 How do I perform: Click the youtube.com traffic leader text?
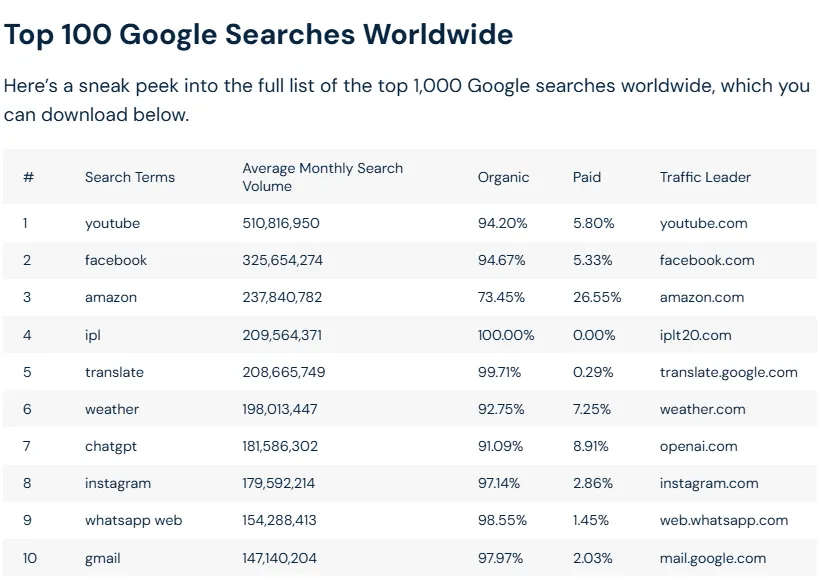click(703, 223)
